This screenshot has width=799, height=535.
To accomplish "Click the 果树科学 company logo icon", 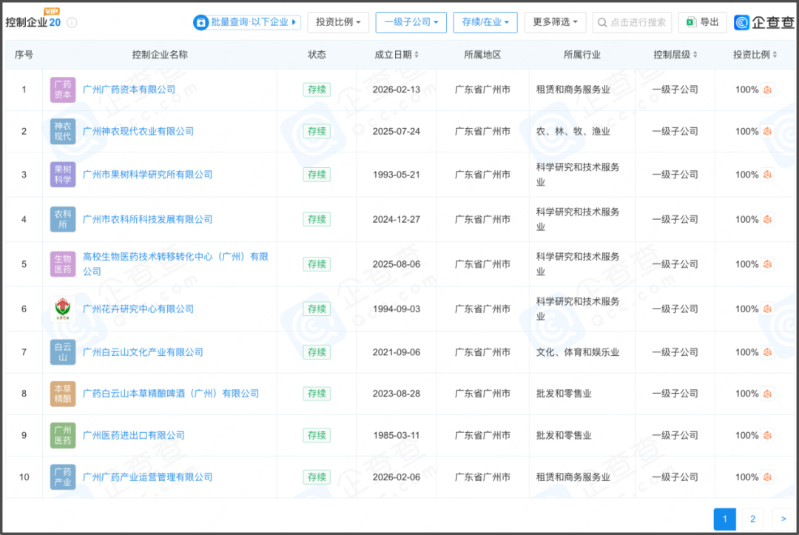I will tap(63, 175).
